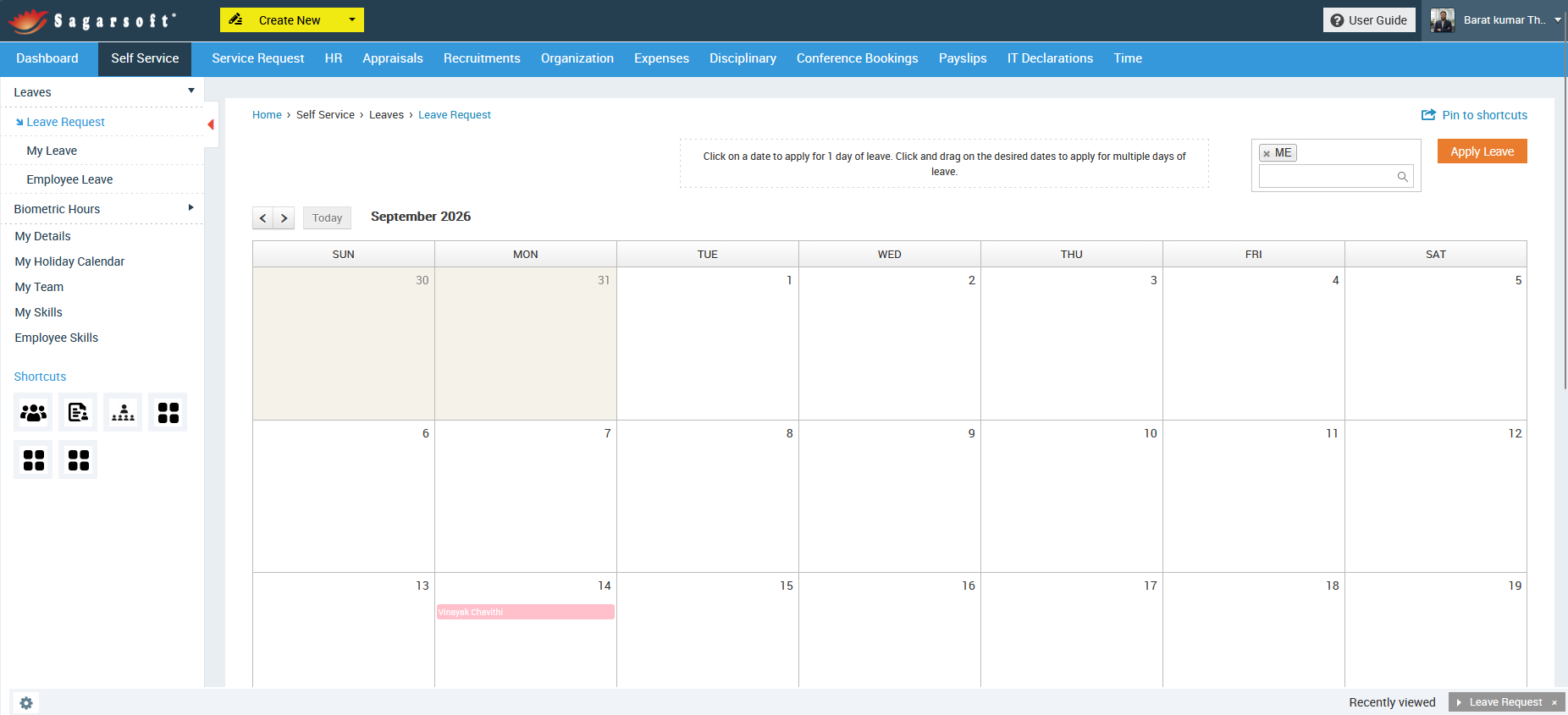Click the Apply Leave button

point(1482,151)
